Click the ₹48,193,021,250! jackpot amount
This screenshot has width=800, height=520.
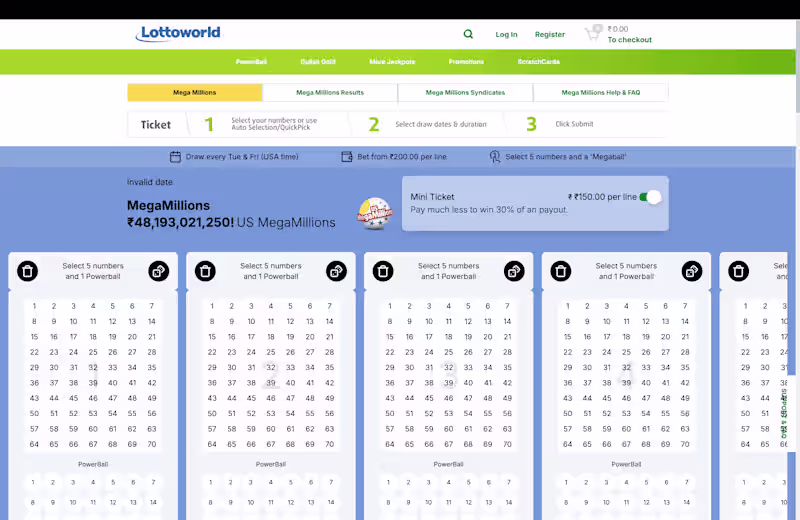coord(181,222)
